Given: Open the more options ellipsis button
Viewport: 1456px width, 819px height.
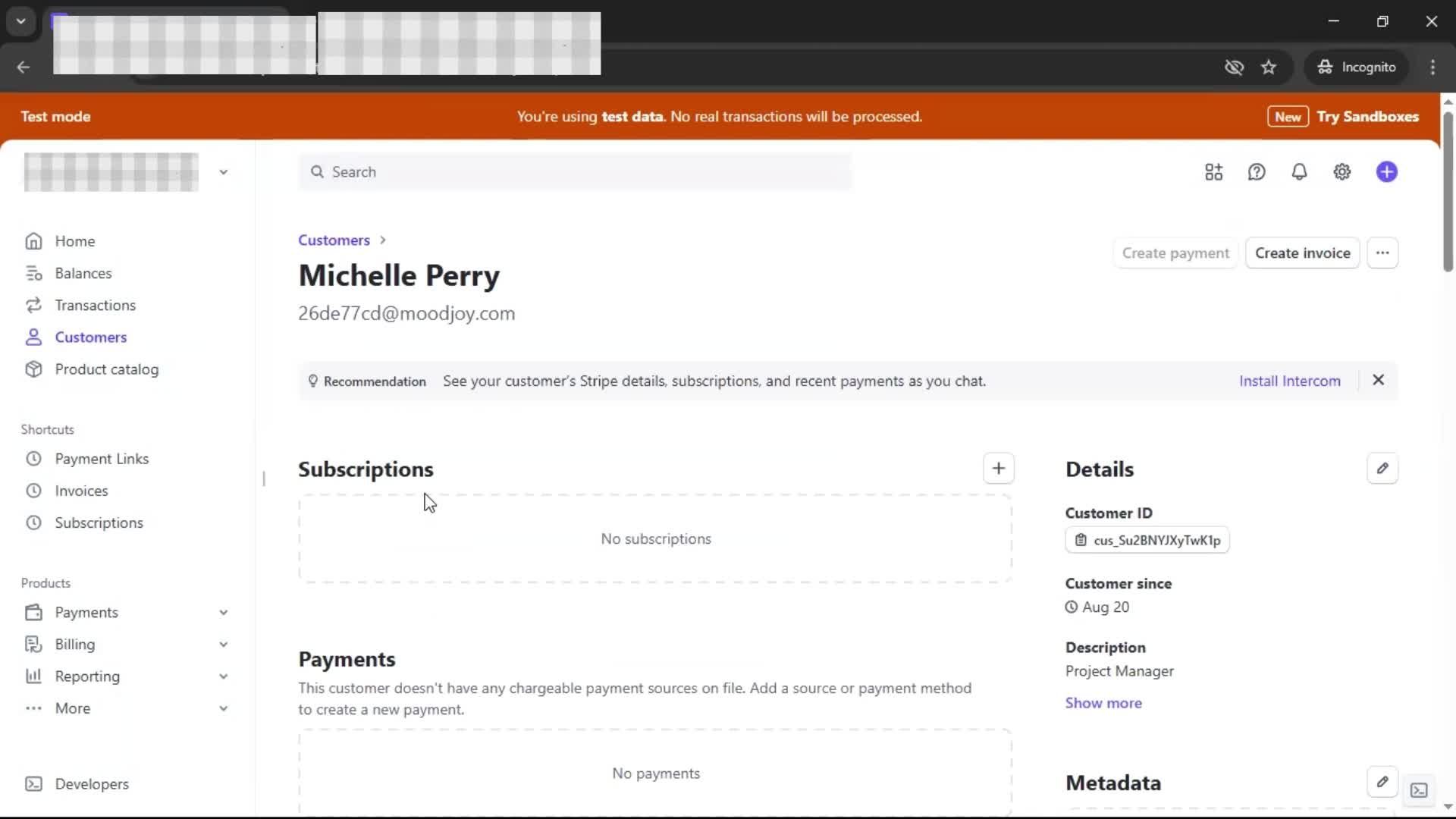Looking at the screenshot, I should pyautogui.click(x=1382, y=253).
